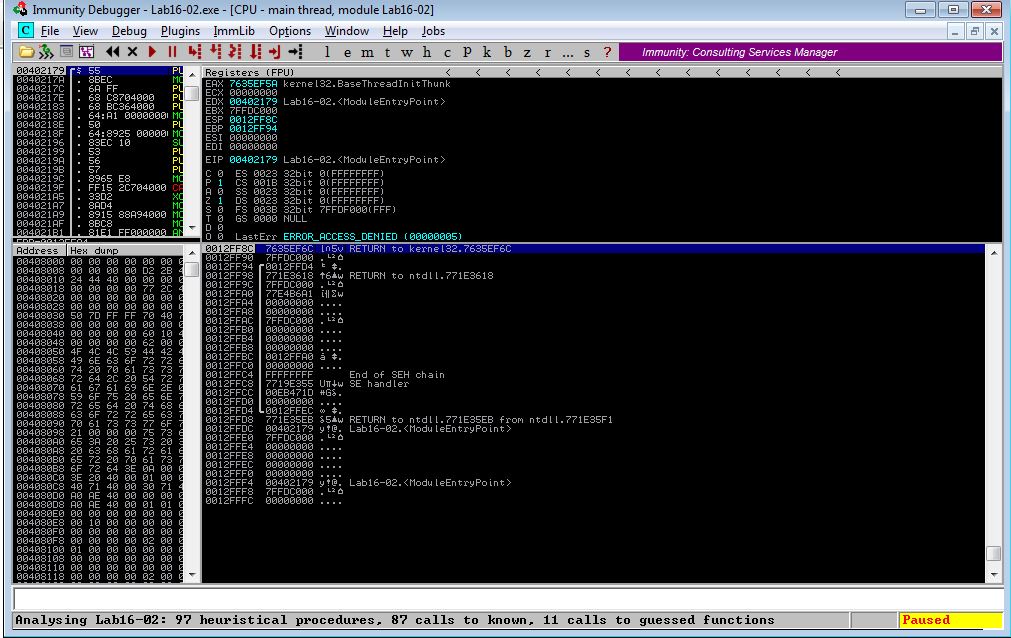
Task: Open the Help menu
Action: pyautogui.click(x=395, y=31)
